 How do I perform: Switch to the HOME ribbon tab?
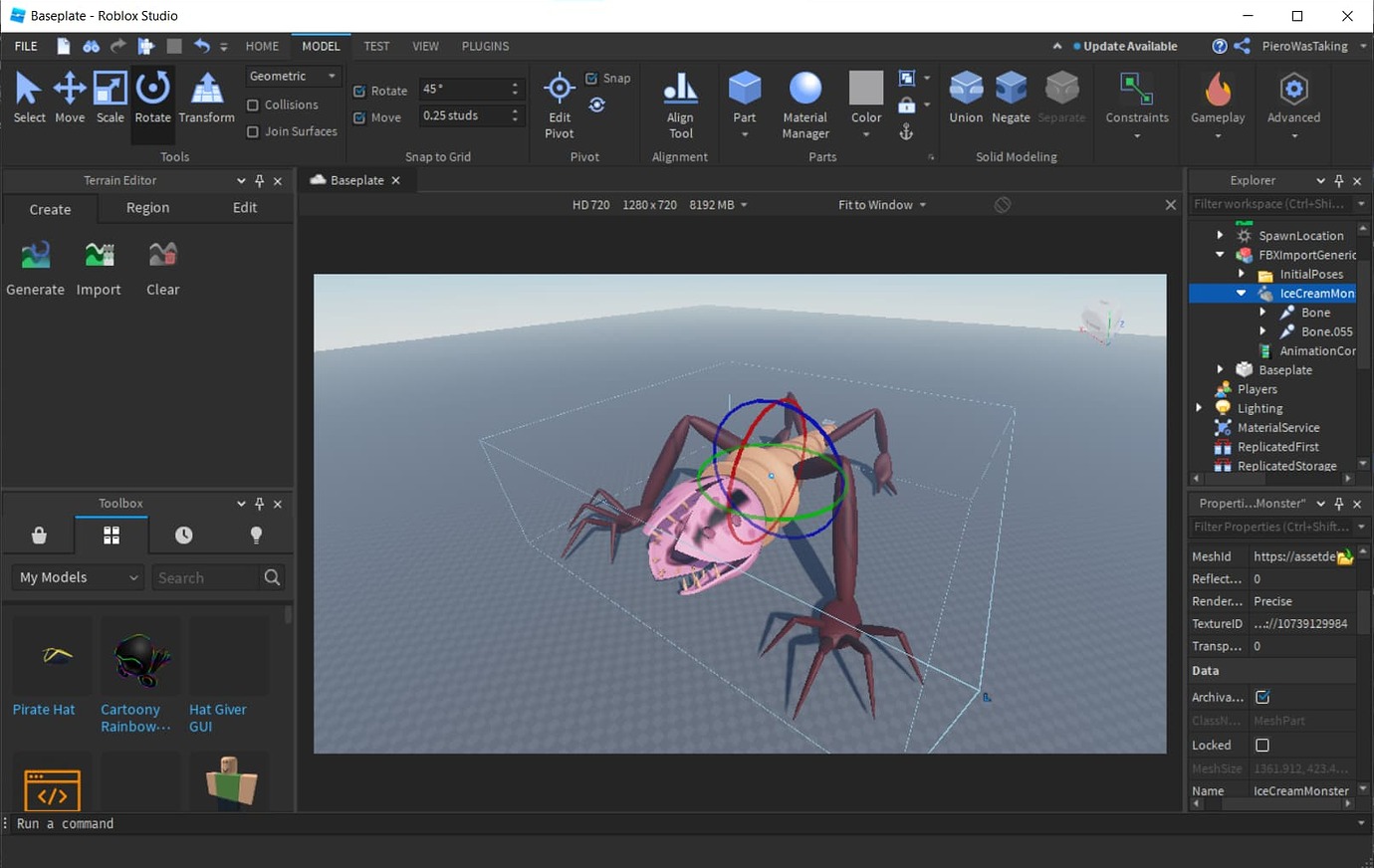(x=262, y=46)
